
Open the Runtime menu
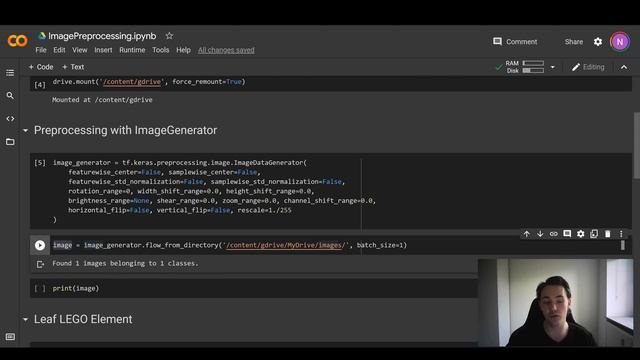pyautogui.click(x=132, y=50)
